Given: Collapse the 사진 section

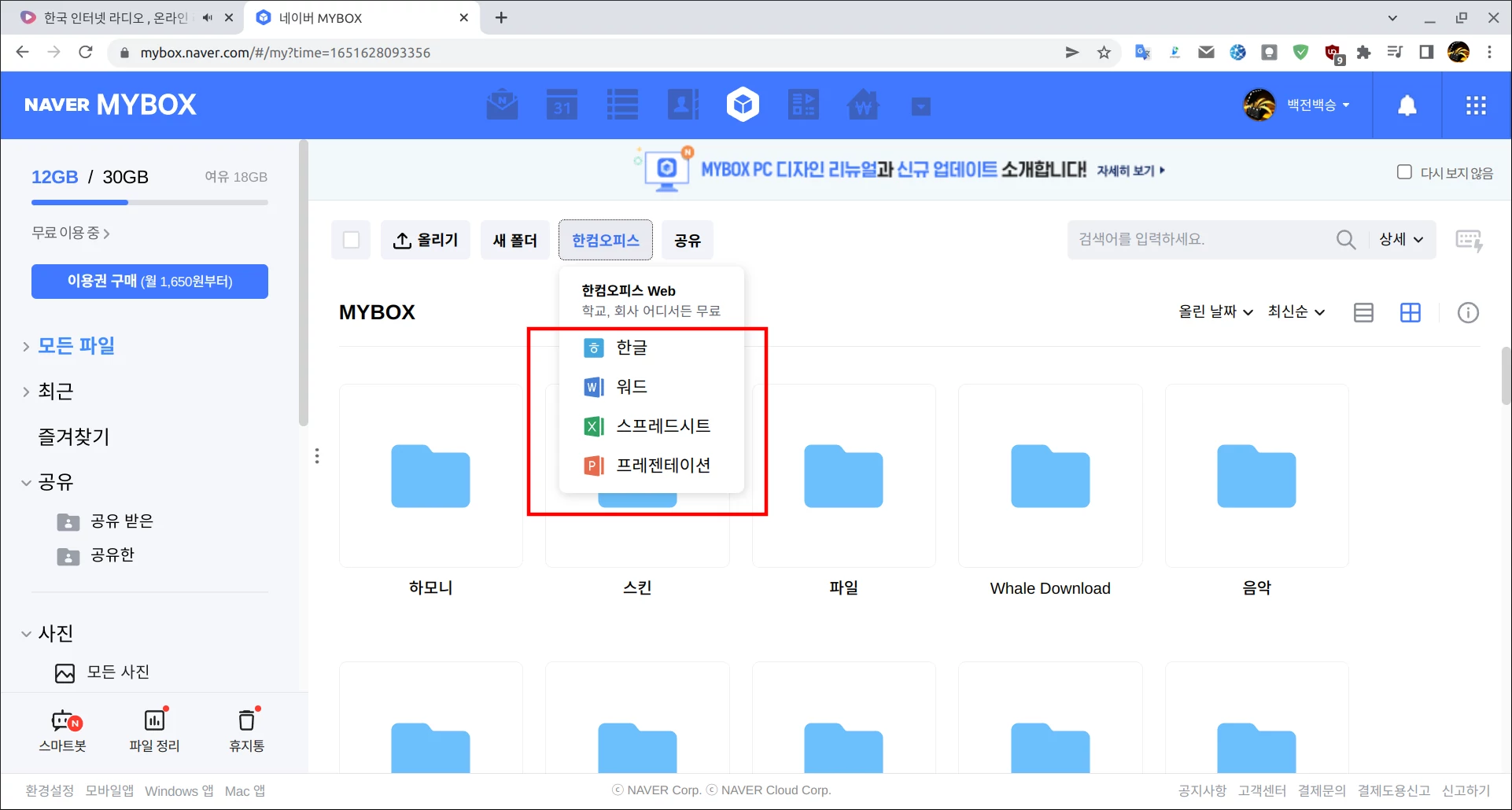Looking at the screenshot, I should (x=26, y=633).
